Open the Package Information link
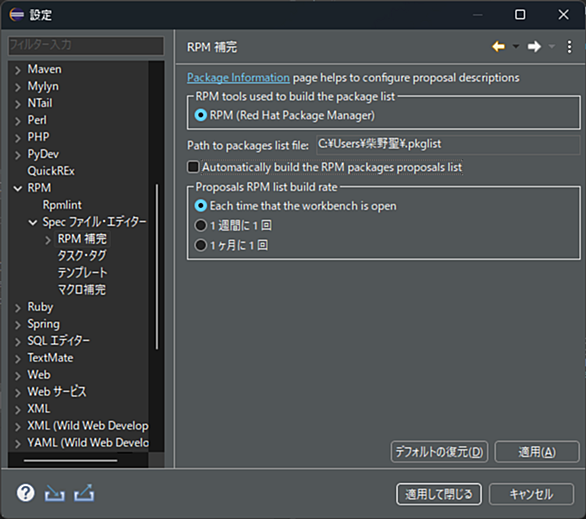Screen dimensions: 586x519 click(238, 77)
